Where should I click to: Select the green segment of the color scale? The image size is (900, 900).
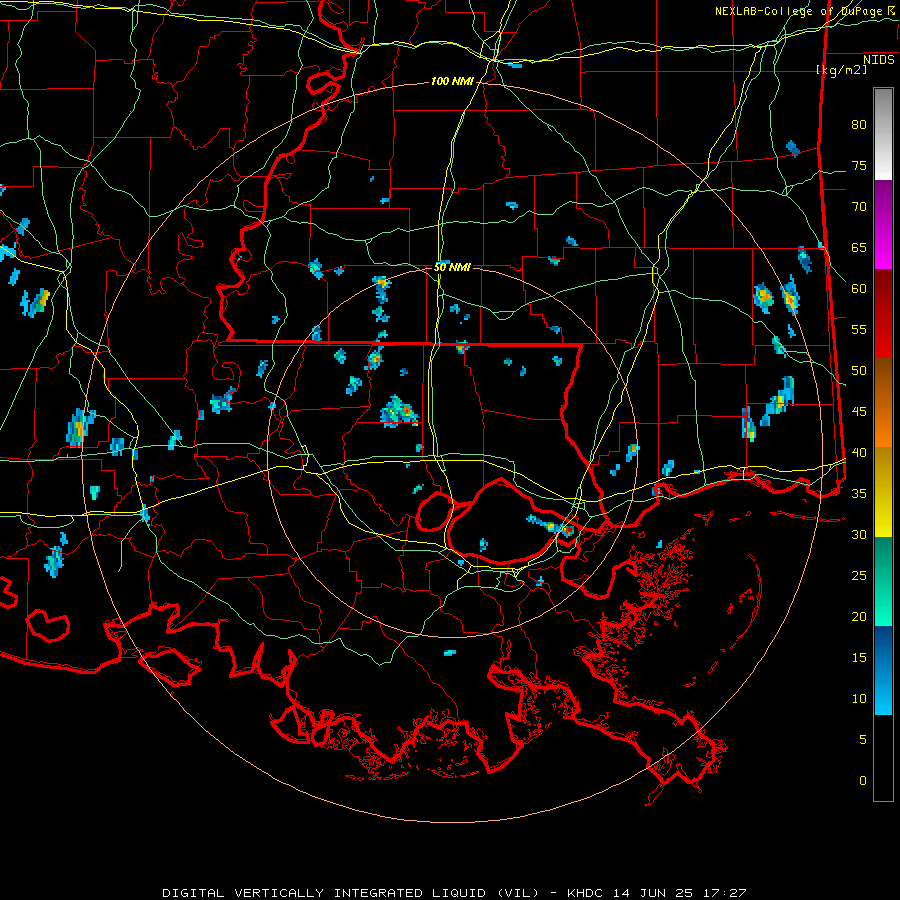click(883, 581)
